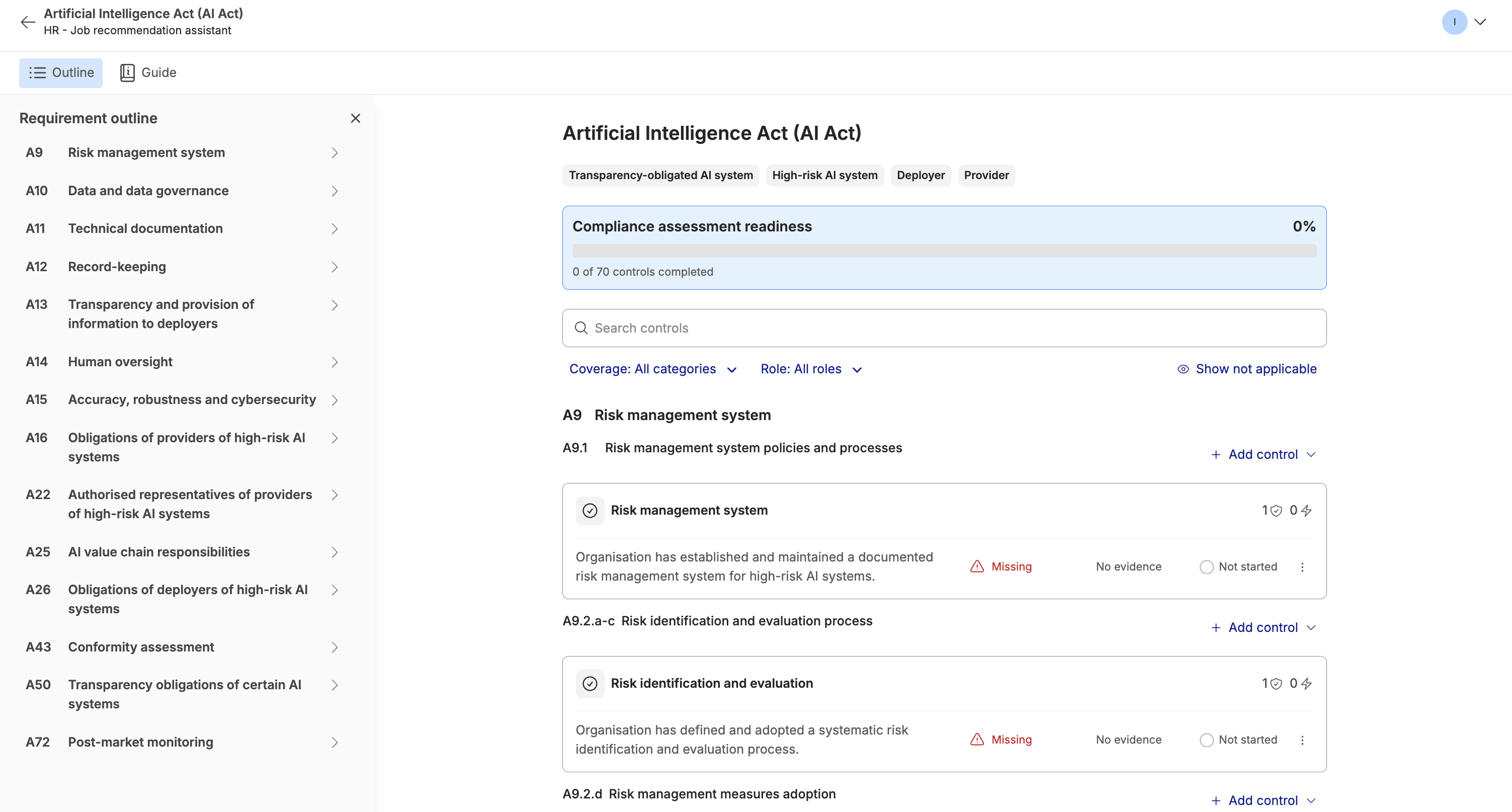Image resolution: width=1512 pixels, height=812 pixels.
Task: Select A72 Post-market monitoring in outline
Action: click(x=140, y=742)
